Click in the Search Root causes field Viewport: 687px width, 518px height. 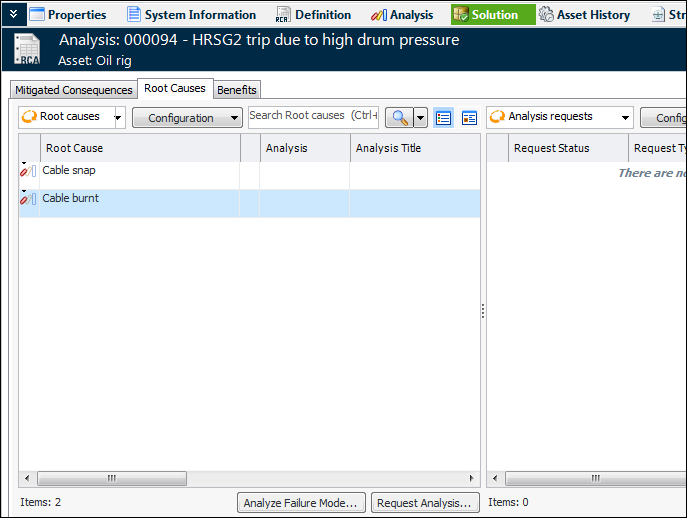[x=313, y=117]
